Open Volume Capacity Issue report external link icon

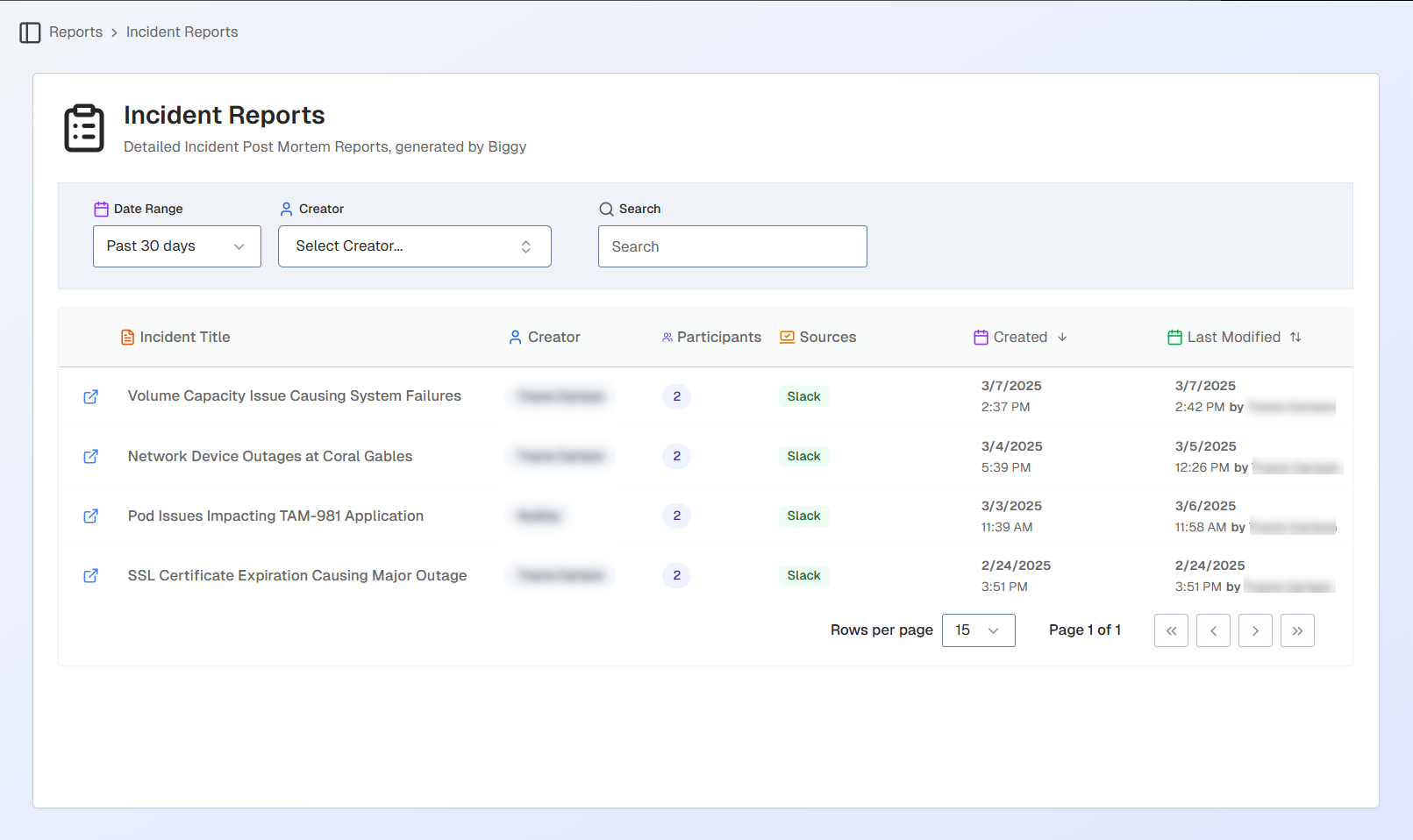(90, 397)
